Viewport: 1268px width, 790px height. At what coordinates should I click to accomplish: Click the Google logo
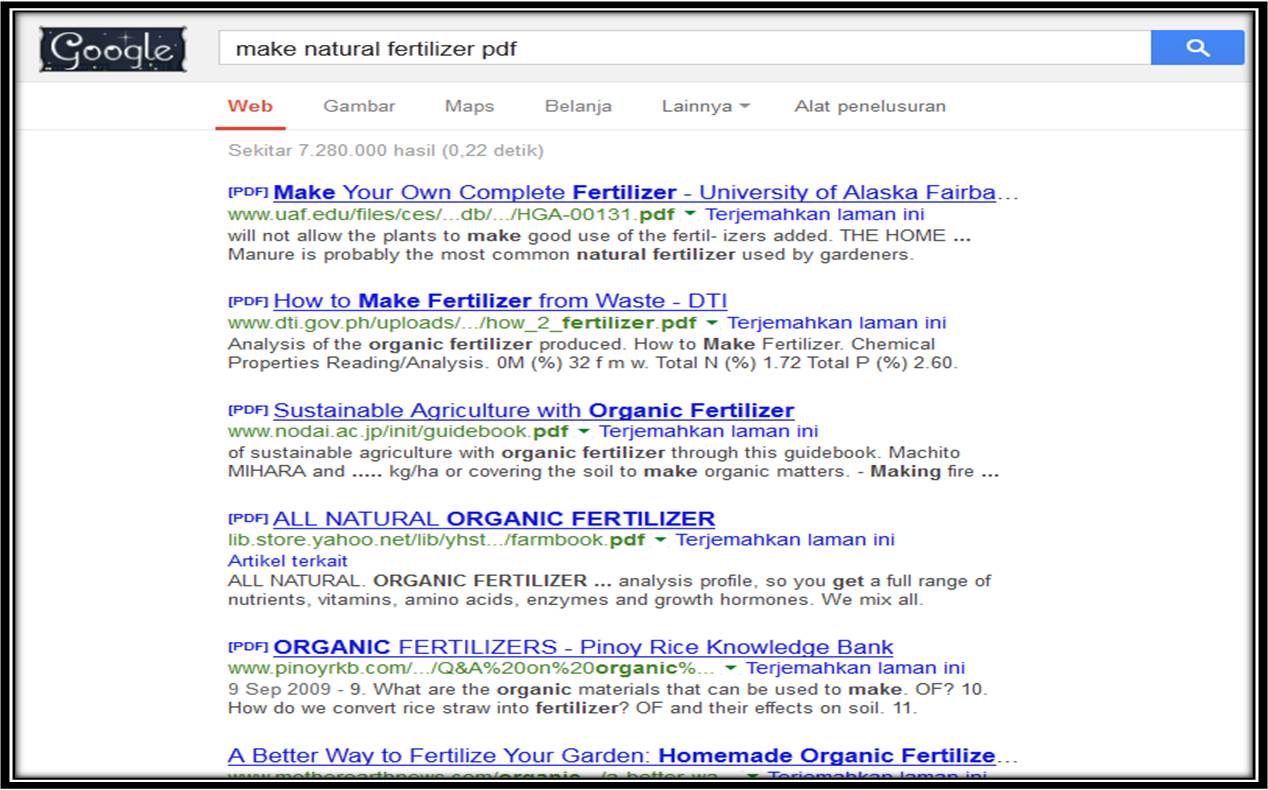(x=113, y=50)
